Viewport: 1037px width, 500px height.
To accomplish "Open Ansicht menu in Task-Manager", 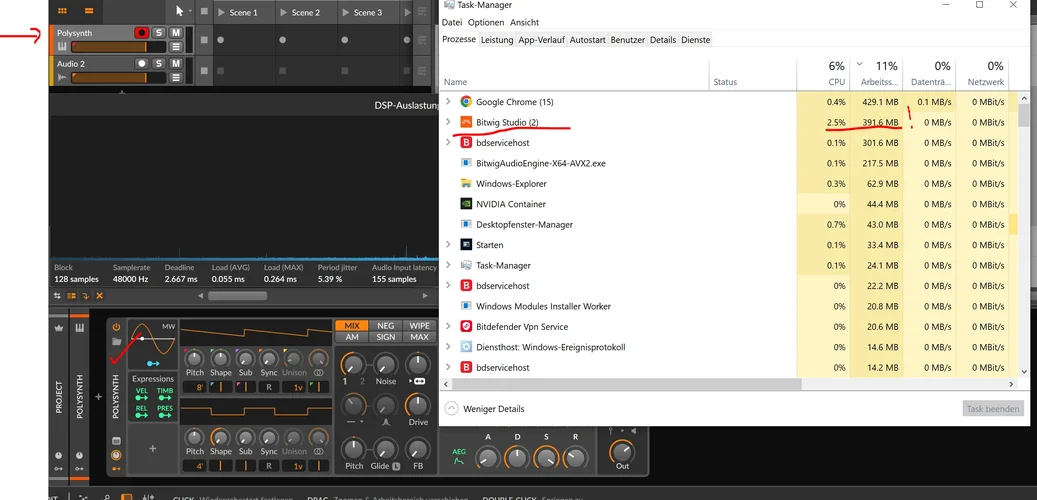I will (x=524, y=22).
